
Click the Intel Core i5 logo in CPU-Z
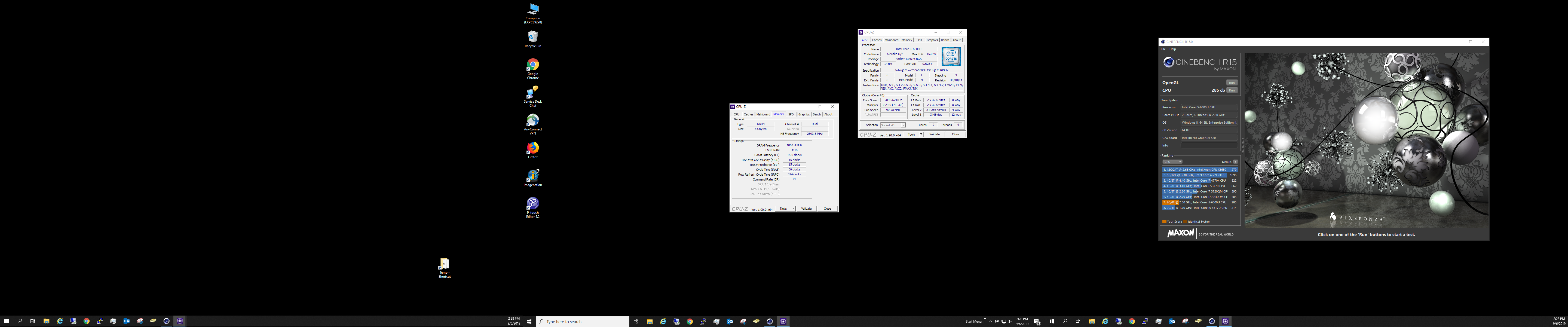[951, 57]
